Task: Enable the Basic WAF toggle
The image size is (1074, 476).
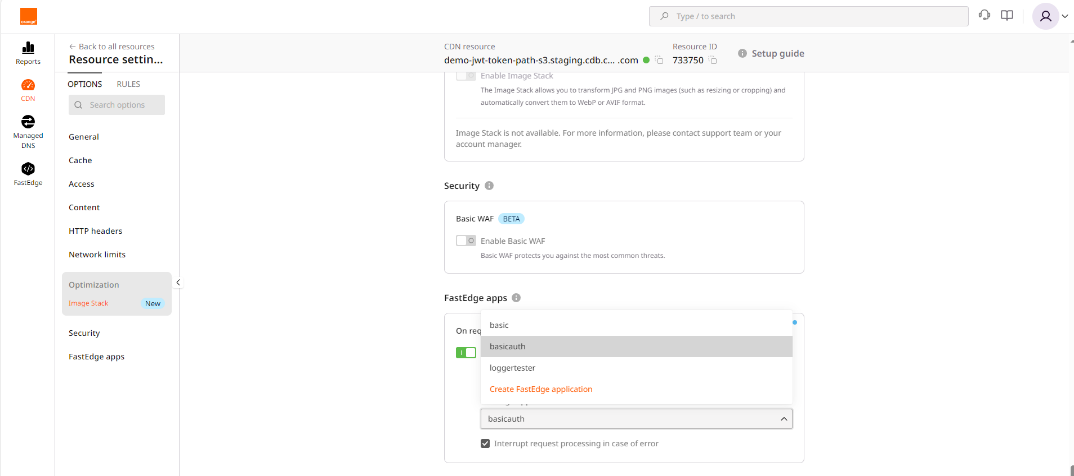Action: (x=465, y=241)
